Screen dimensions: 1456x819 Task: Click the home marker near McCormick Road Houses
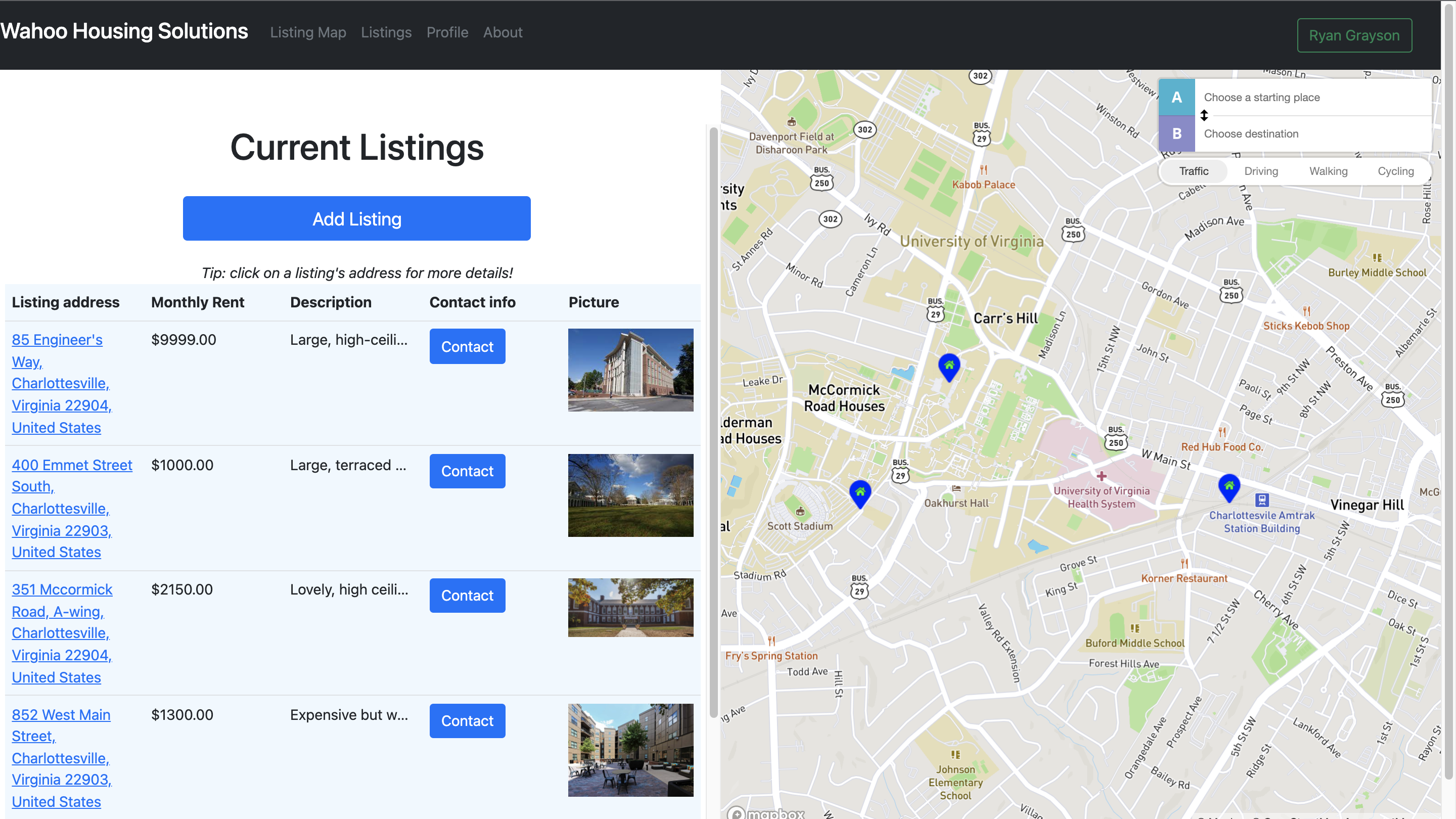[949, 368]
